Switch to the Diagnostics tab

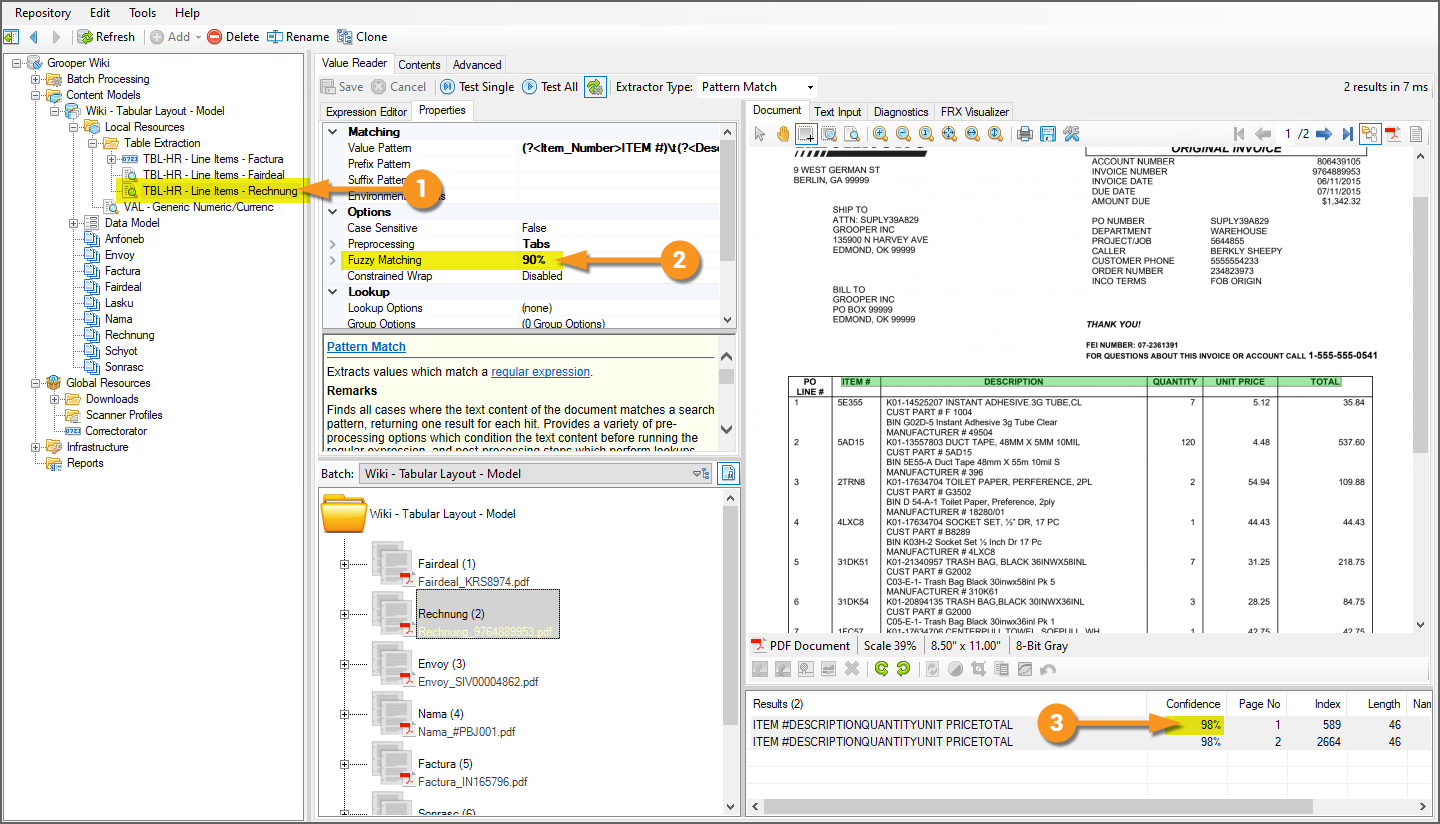[x=901, y=112]
